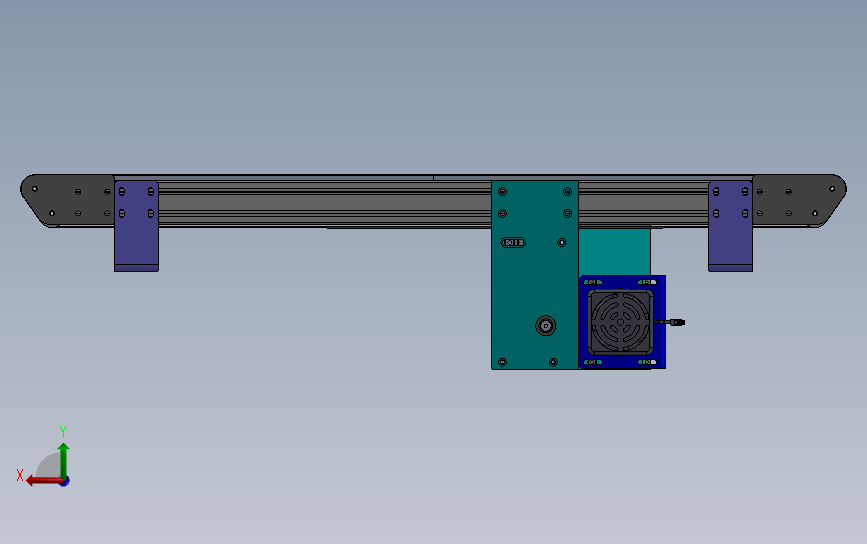Select the large dark teal mounting plate
This screenshot has height=544, width=867.
[x=535, y=275]
